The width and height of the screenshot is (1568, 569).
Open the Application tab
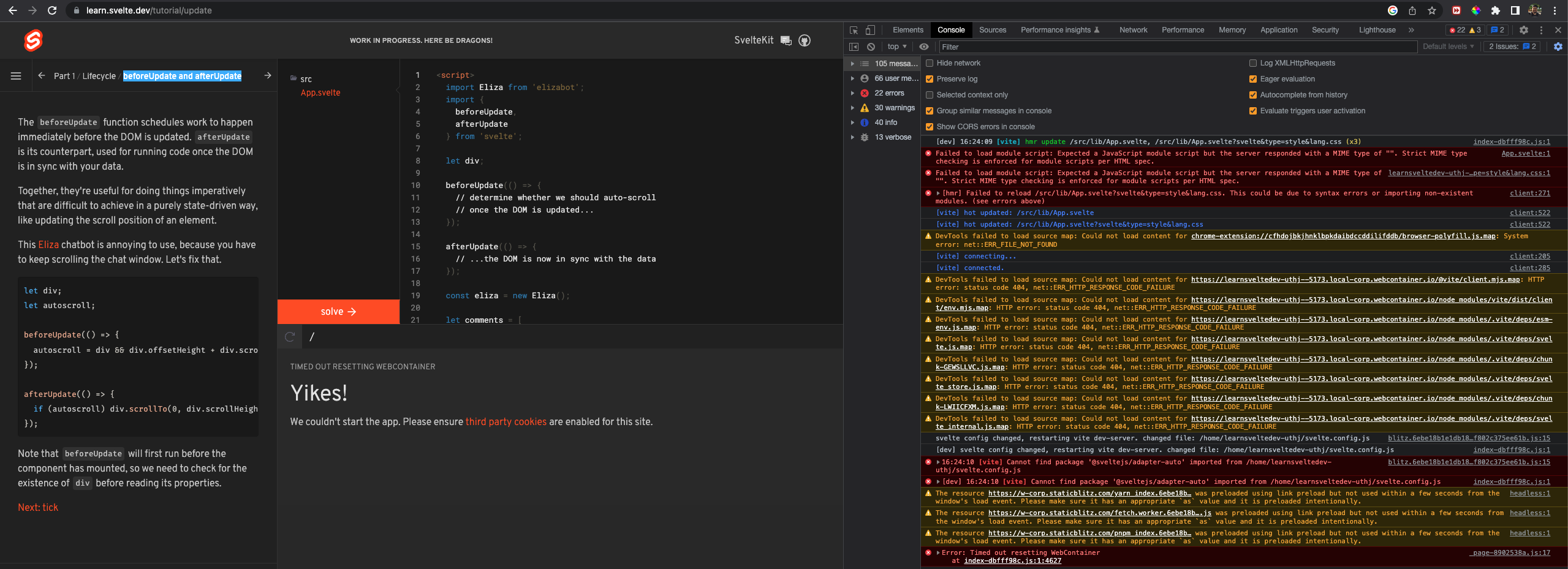click(1279, 30)
